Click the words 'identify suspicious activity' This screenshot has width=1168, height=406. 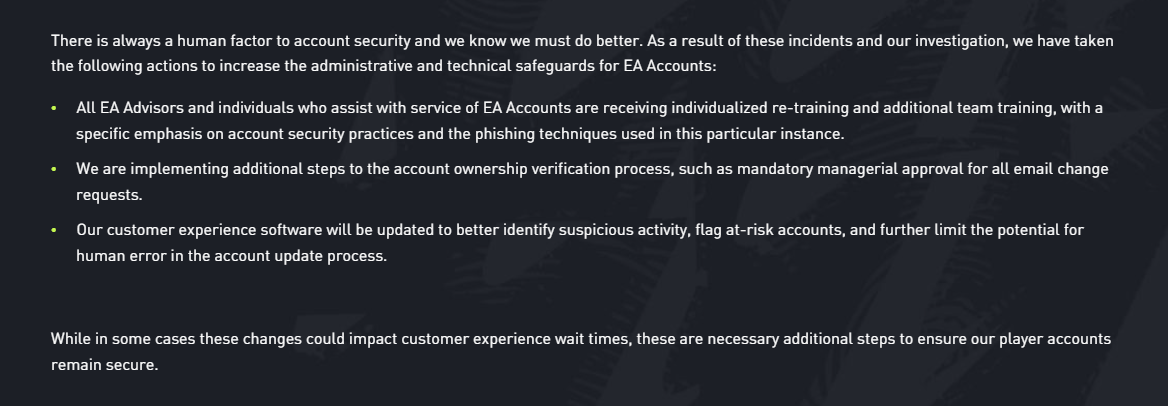[596, 230]
